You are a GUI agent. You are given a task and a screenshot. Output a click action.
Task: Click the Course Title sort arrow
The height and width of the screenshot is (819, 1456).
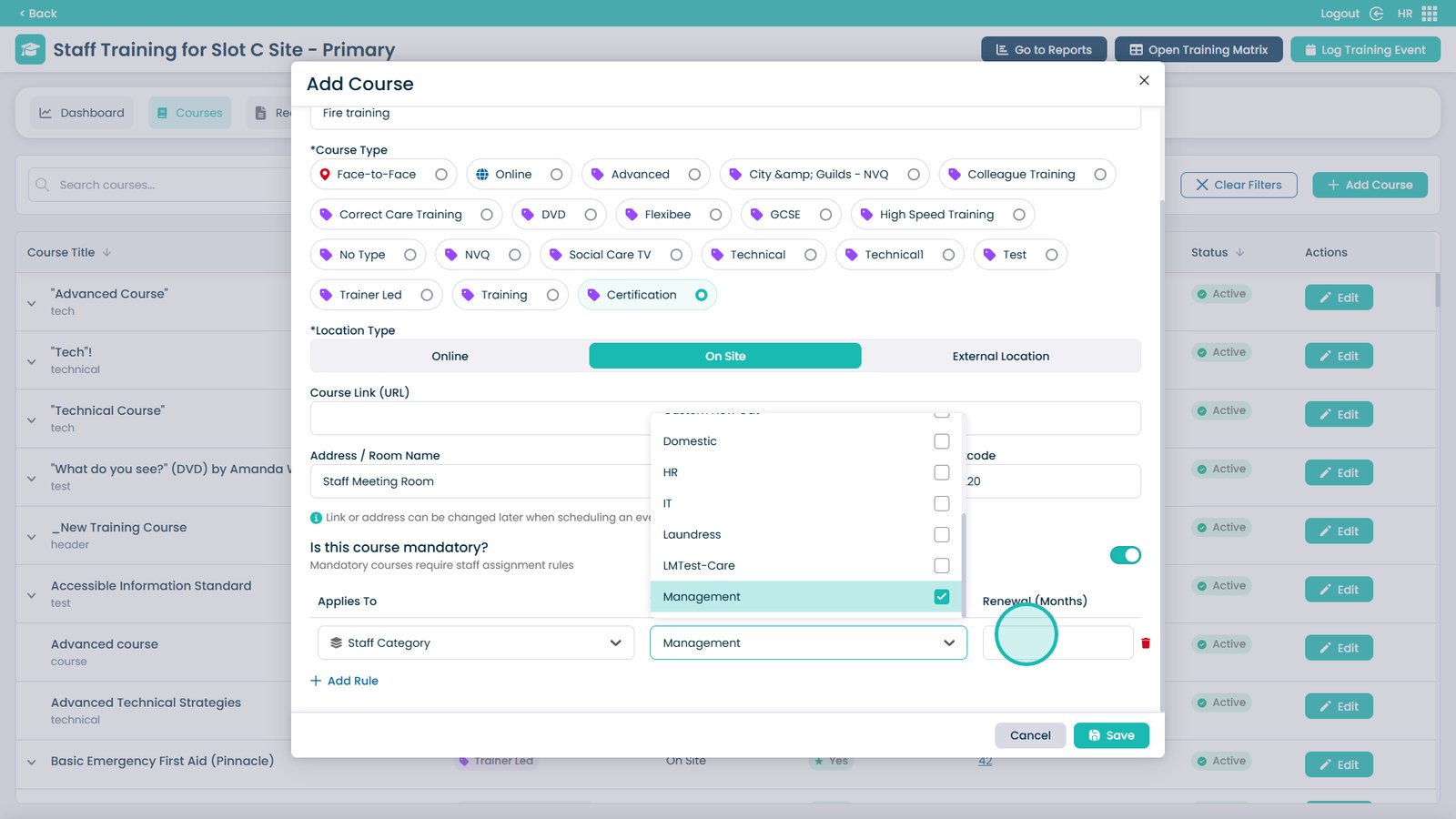[x=106, y=253]
